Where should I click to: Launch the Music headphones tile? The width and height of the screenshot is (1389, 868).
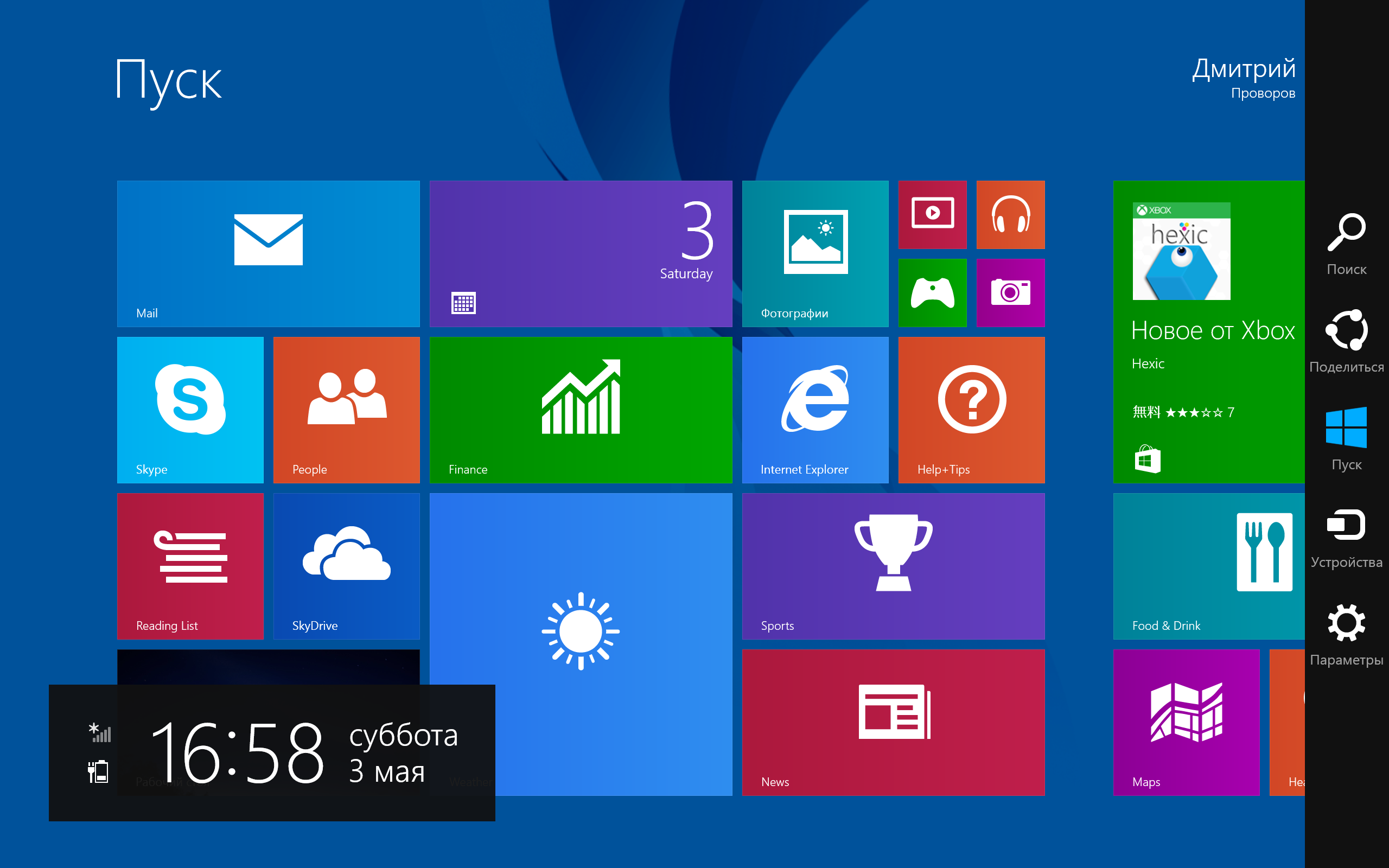click(1011, 215)
